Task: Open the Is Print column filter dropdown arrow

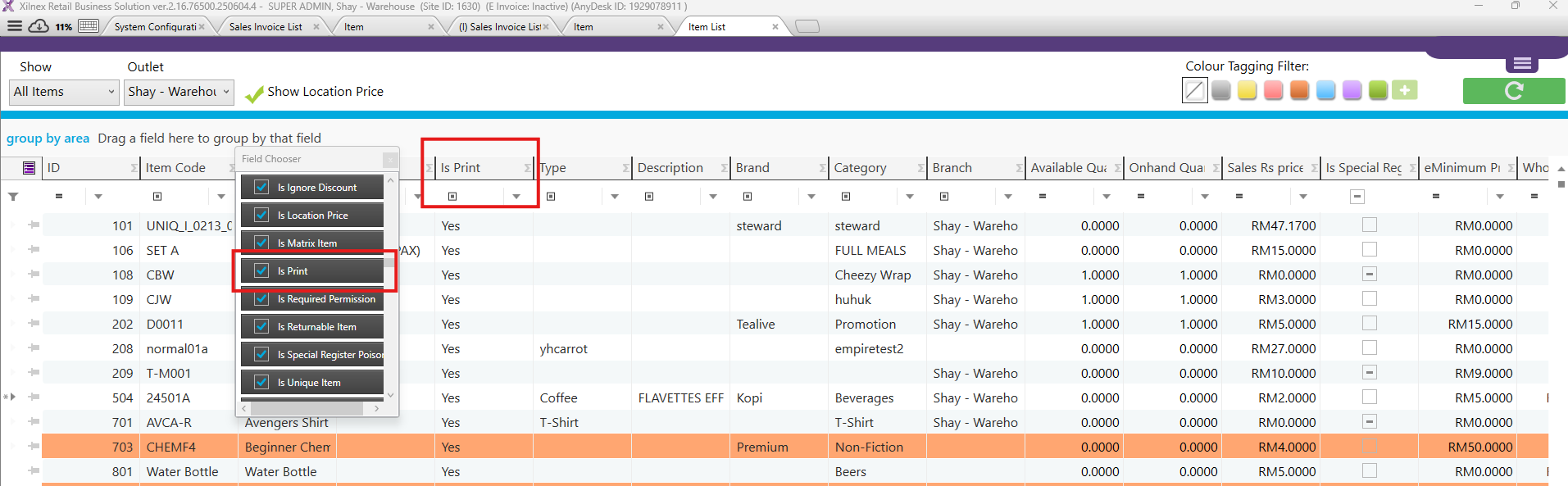Action: coord(516,197)
